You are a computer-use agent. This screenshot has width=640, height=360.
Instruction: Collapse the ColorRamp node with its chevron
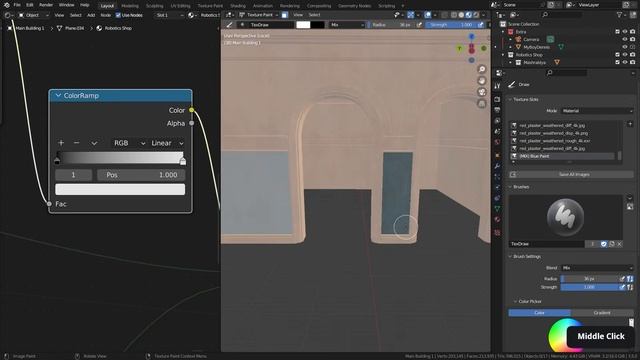click(58, 96)
